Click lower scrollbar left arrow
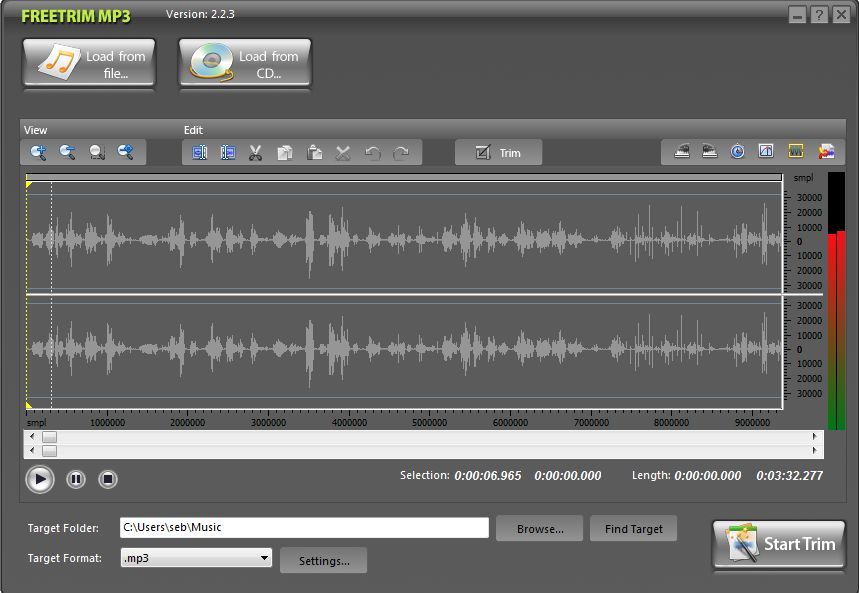The image size is (859, 593). (x=32, y=451)
